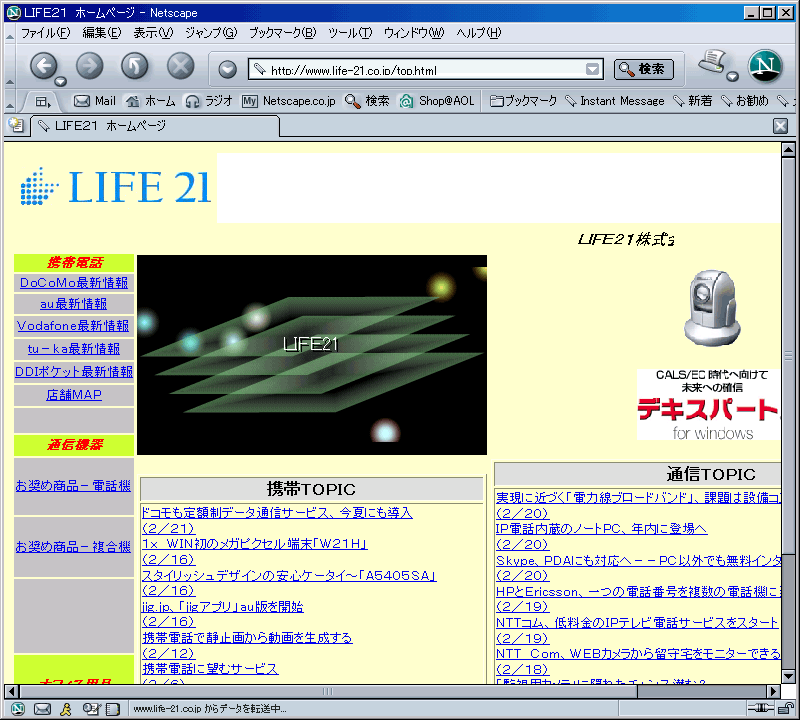Open the DDIポケット最新情報 link
Viewport: 800px width, 720px height.
pyautogui.click(x=74, y=371)
